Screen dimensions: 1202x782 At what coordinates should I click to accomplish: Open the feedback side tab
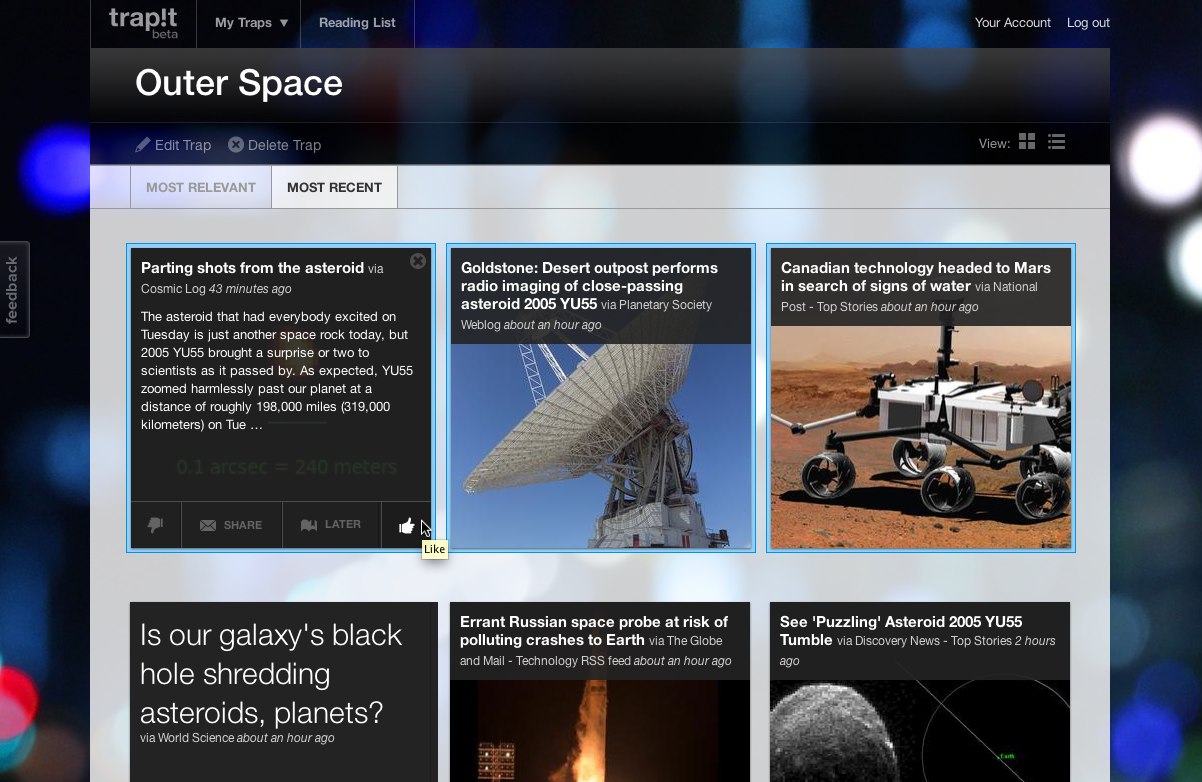[x=13, y=290]
